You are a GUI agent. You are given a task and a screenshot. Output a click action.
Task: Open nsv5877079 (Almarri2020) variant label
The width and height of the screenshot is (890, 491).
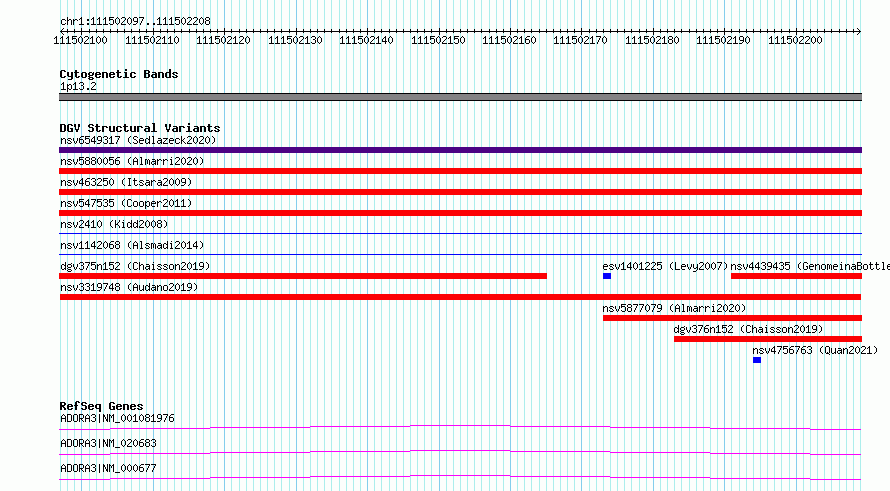click(x=674, y=308)
